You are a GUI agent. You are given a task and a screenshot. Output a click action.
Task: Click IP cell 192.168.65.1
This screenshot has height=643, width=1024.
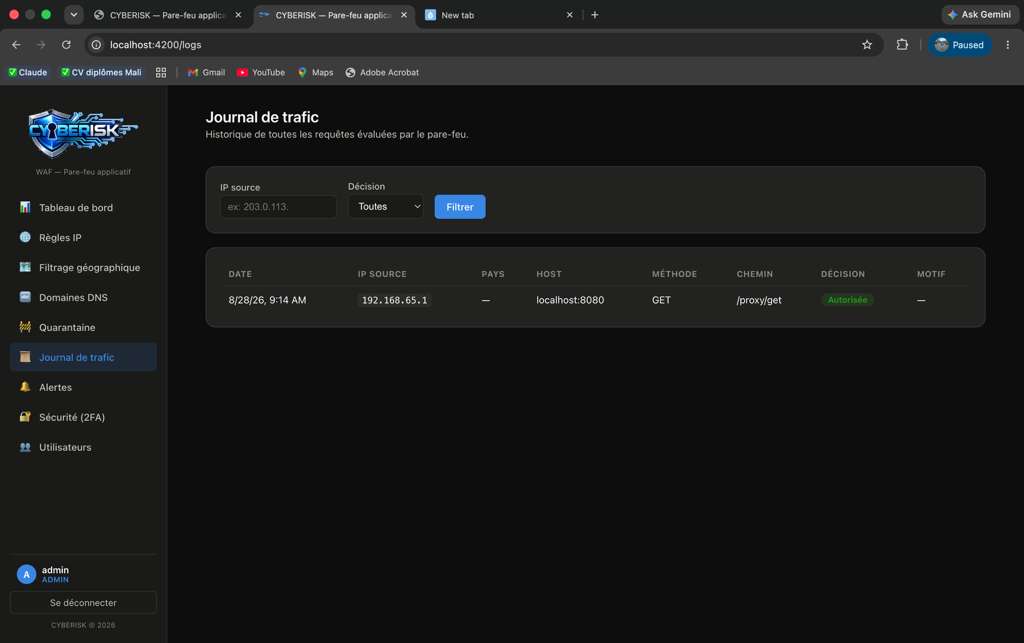tap(394, 300)
